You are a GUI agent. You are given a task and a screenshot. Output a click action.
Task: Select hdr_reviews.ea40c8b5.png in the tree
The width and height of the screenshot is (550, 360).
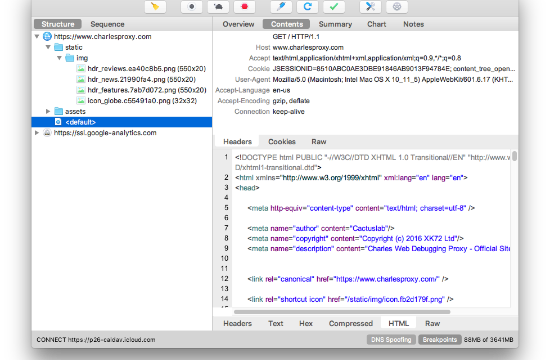[147, 68]
